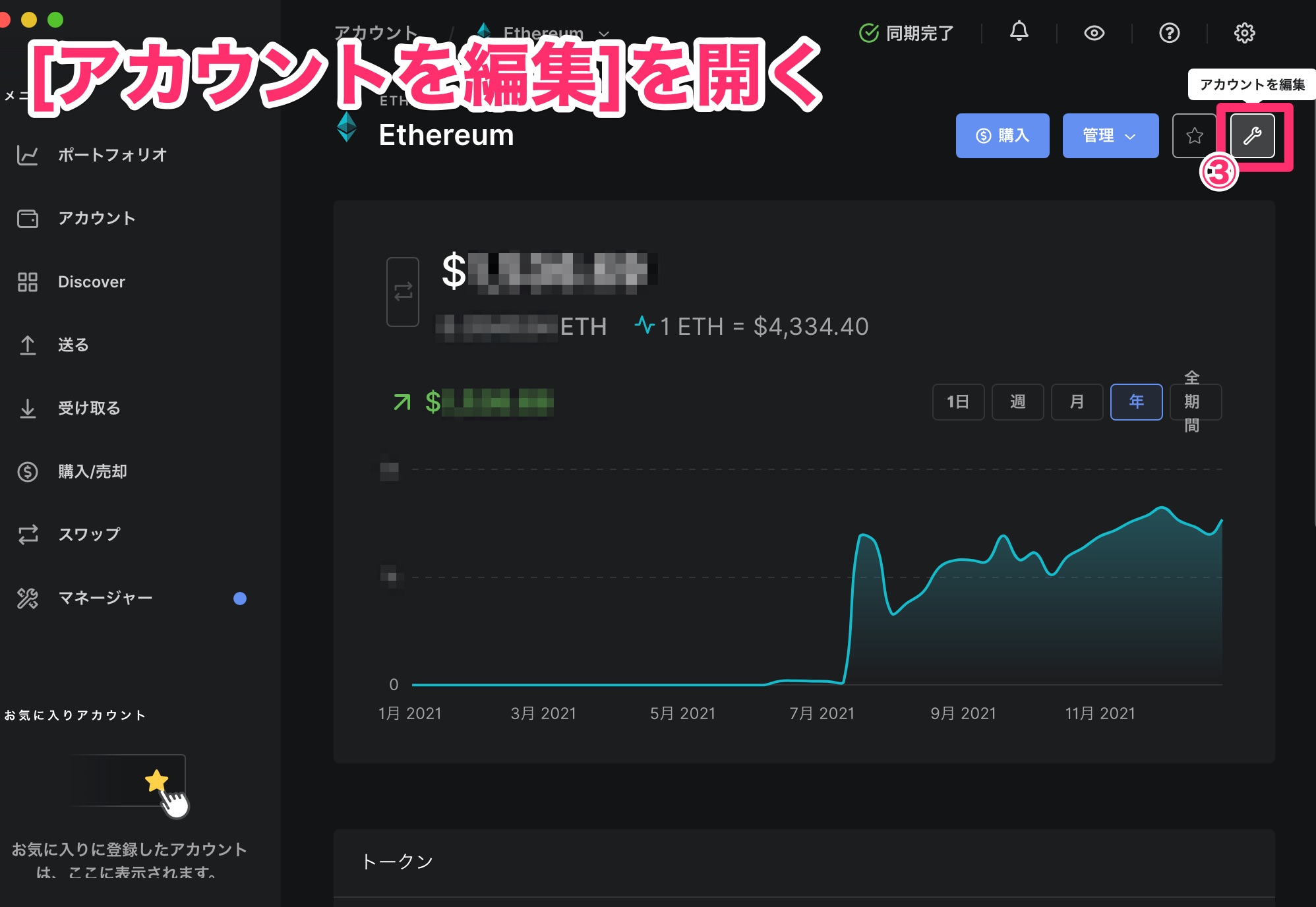This screenshot has width=1316, height=907.
Task: Click the 購入/売却 dollar coin icon
Action: point(27,472)
